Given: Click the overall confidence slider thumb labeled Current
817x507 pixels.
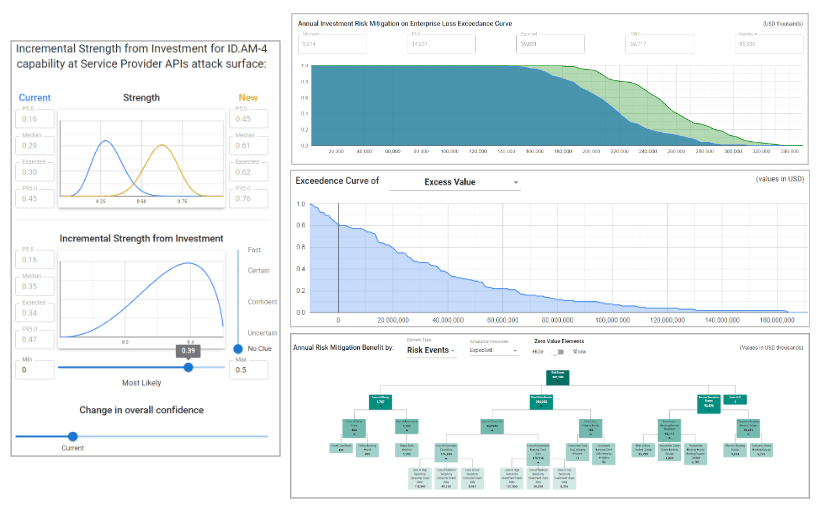Looking at the screenshot, I should [73, 436].
